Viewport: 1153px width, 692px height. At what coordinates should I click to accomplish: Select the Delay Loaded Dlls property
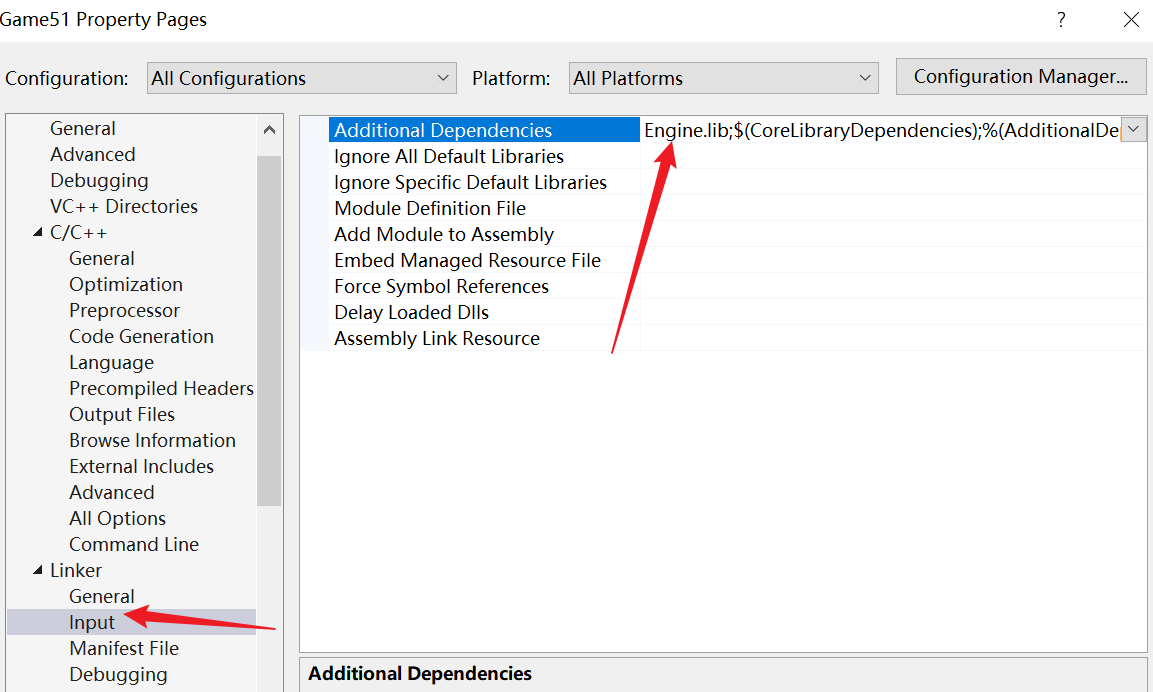tap(411, 312)
